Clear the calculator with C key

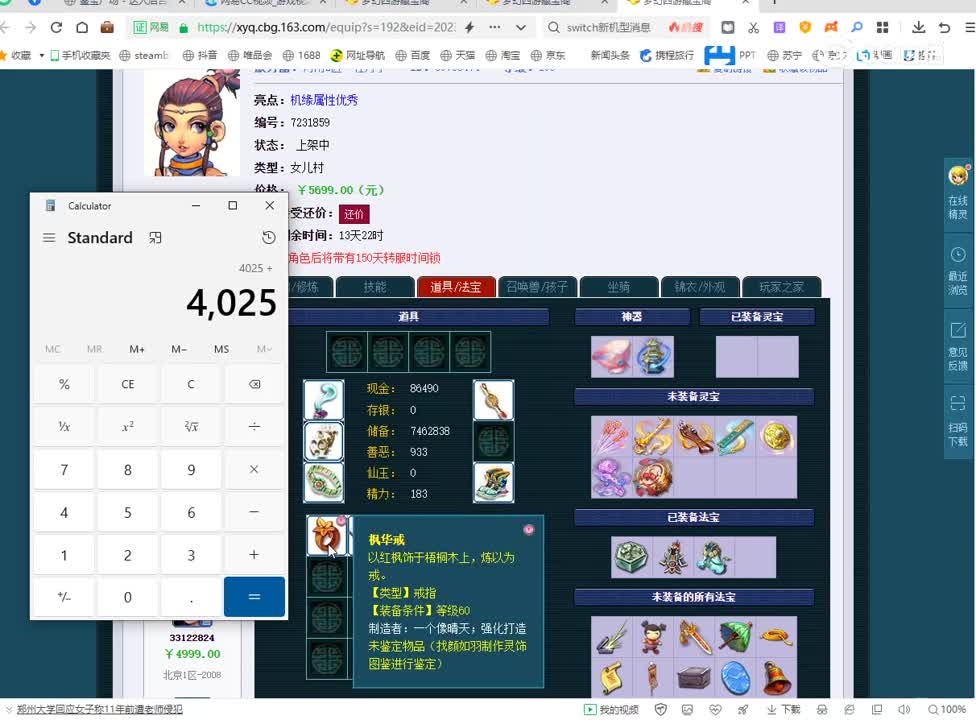pos(191,384)
